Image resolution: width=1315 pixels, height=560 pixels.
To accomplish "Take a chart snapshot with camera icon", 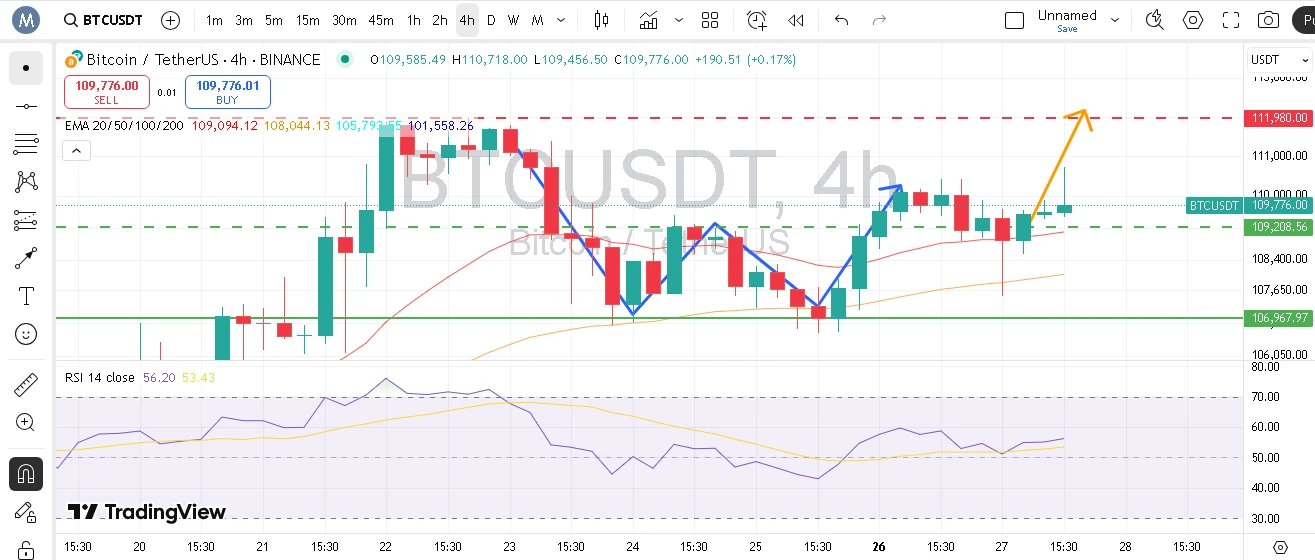I will tap(1269, 20).
